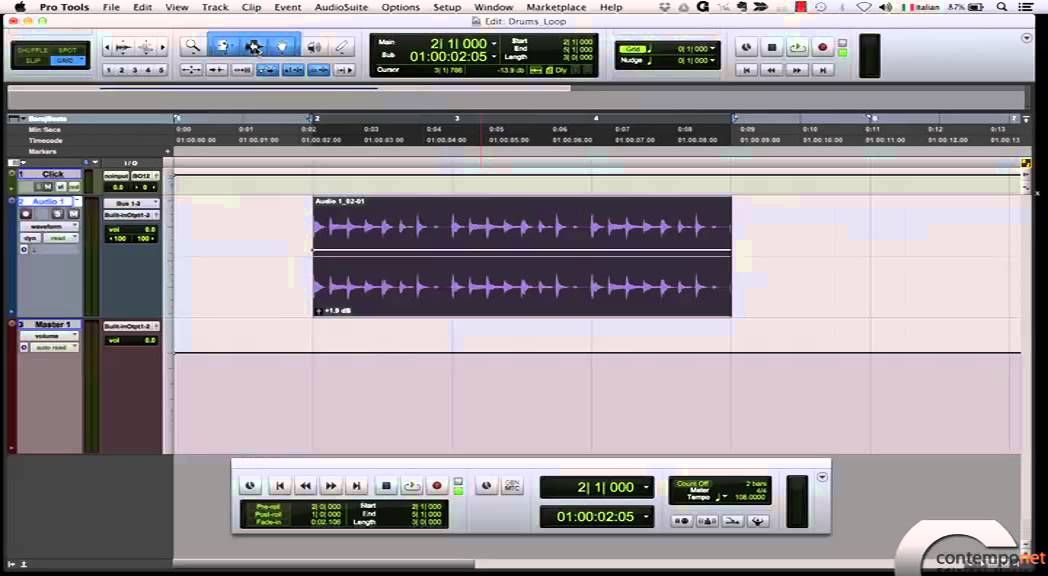The width and height of the screenshot is (1048, 576).
Task: Click Record in floating Transport window
Action: (x=437, y=486)
